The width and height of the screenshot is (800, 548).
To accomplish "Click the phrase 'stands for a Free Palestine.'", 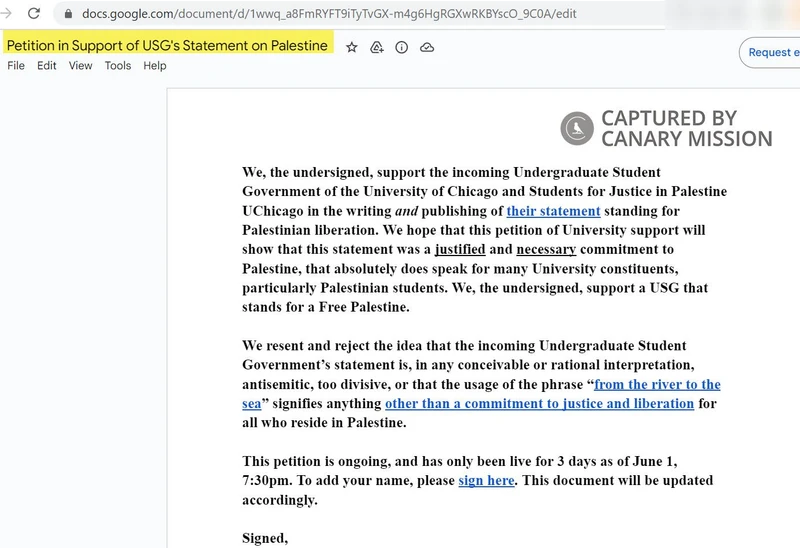I will tap(326, 307).
